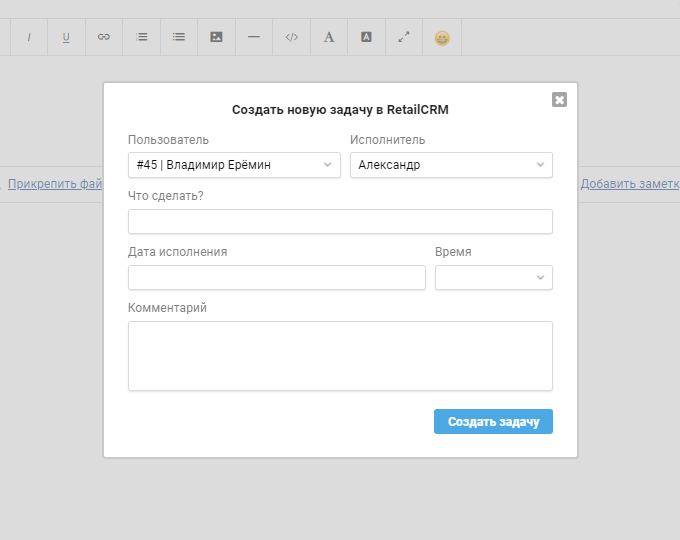Open text color letter A icon
Screen dimensions: 680x540
coord(329,37)
